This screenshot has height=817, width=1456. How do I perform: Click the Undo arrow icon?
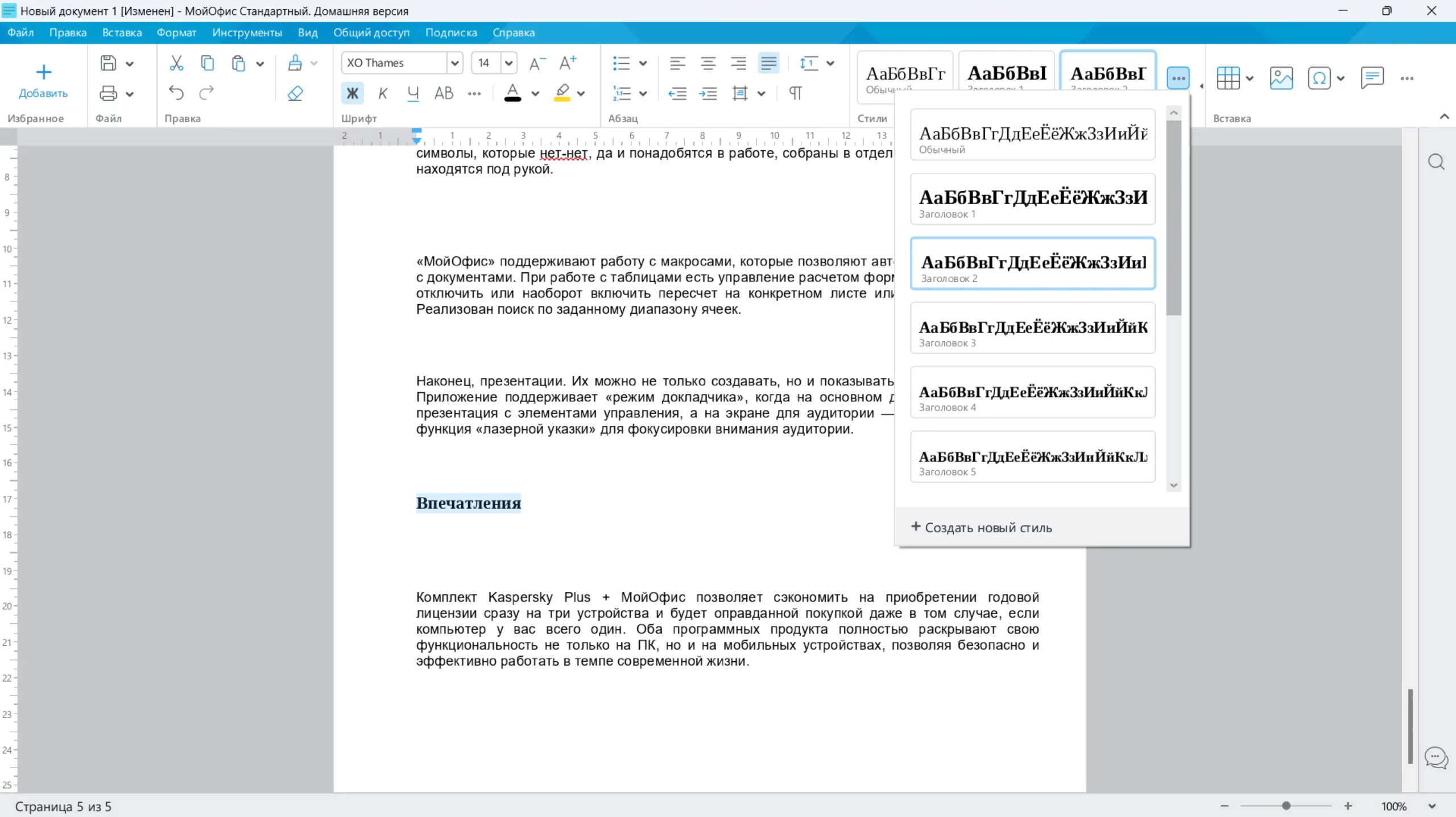[x=176, y=93]
